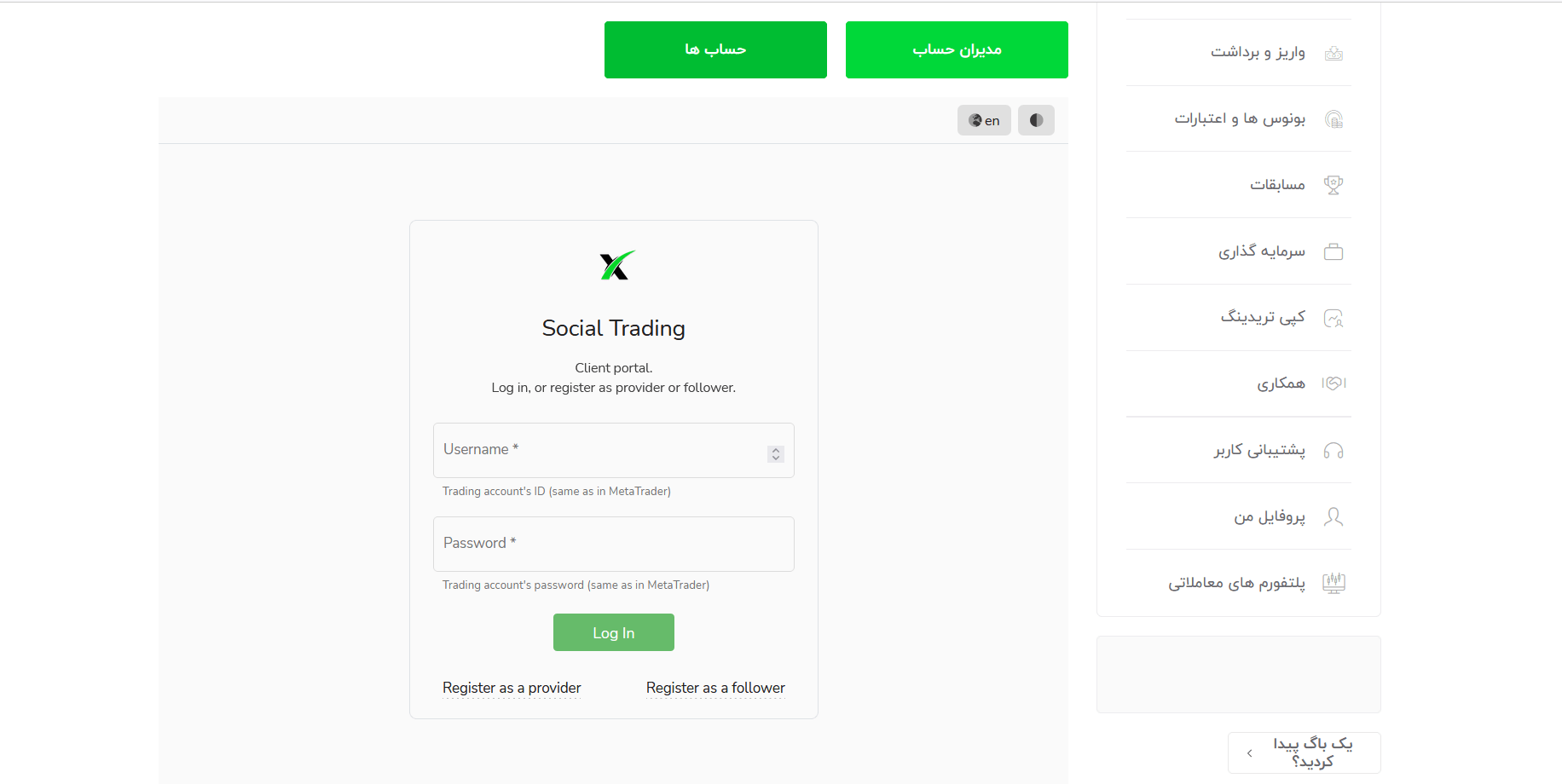Open user support headphones icon
1562x784 pixels.
coord(1333,451)
